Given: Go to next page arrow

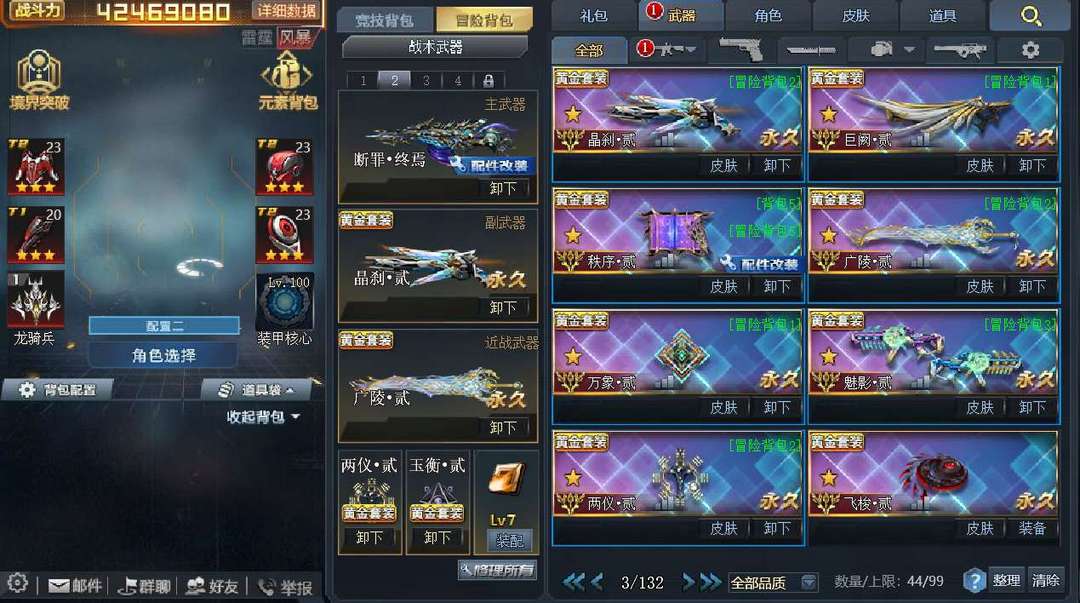Looking at the screenshot, I should [x=687, y=582].
